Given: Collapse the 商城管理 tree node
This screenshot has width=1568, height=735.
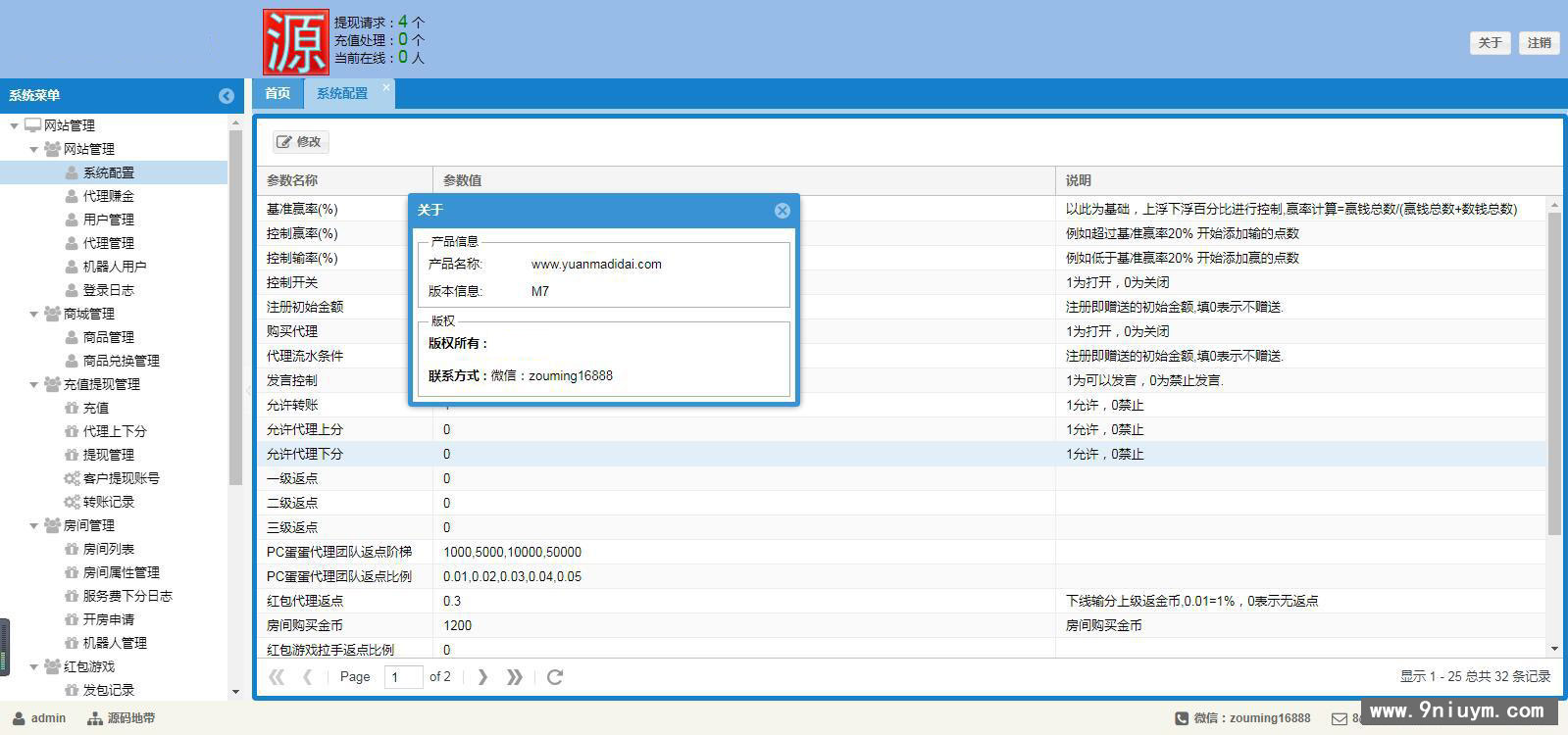Looking at the screenshot, I should tap(33, 314).
